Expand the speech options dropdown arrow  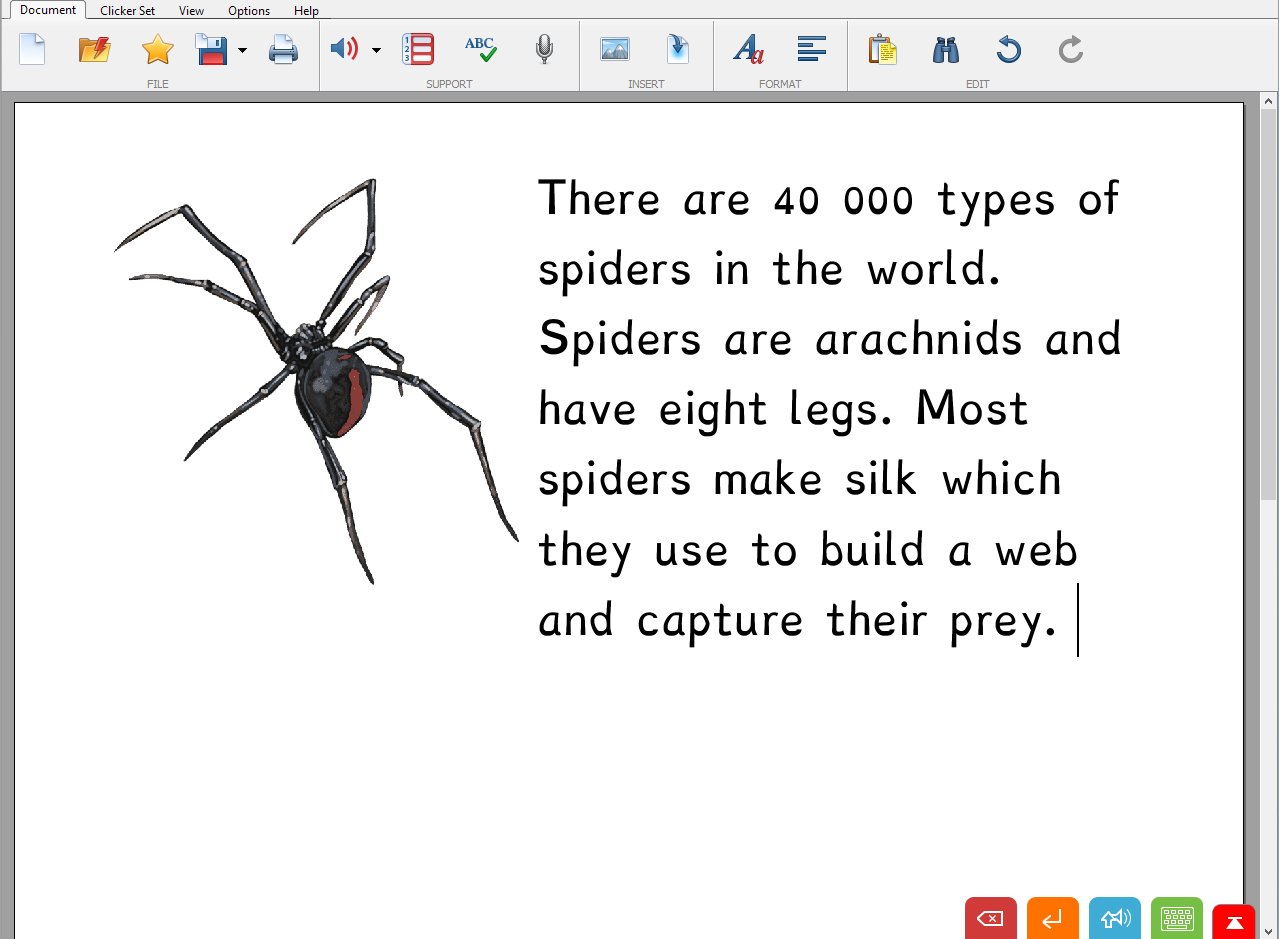point(376,49)
